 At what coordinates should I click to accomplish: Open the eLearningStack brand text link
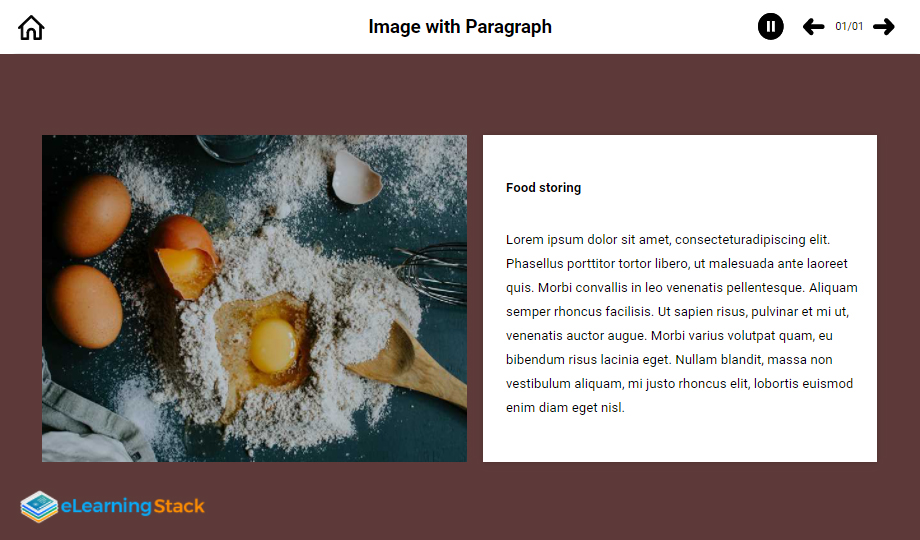[133, 506]
